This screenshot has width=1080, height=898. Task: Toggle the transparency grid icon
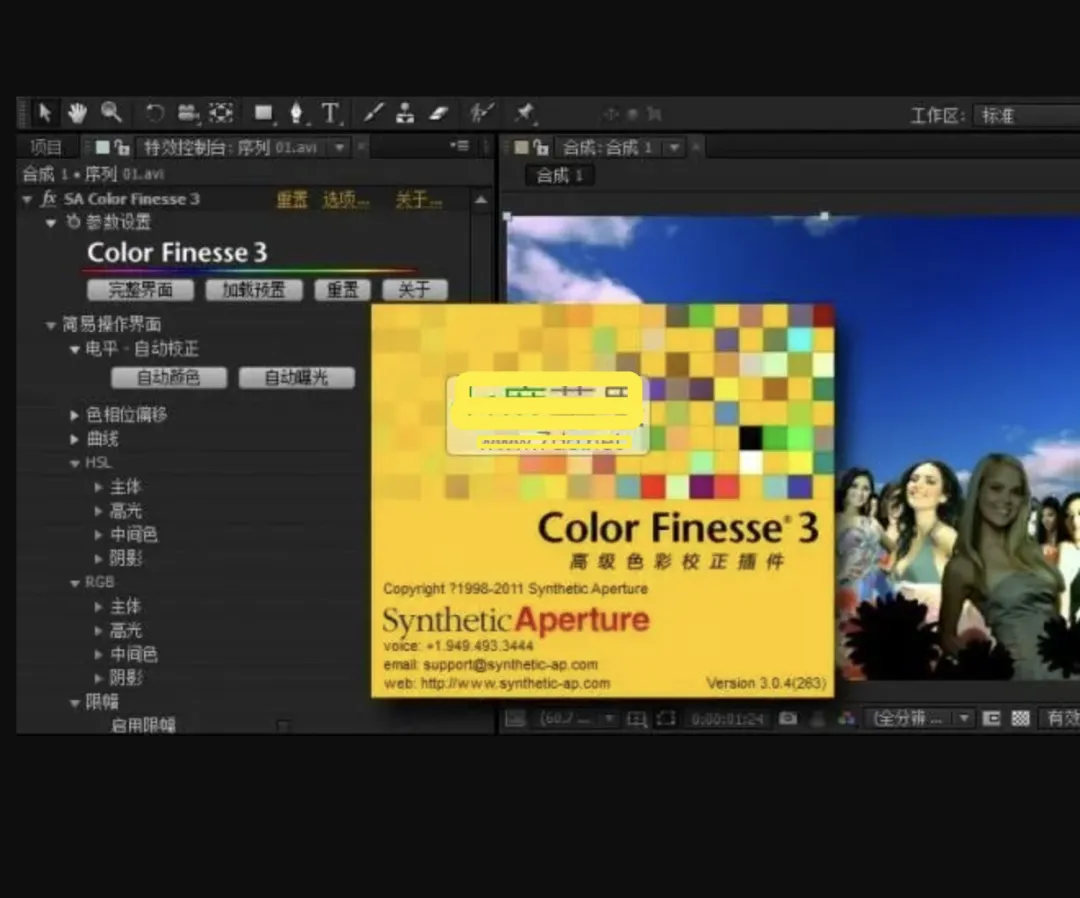point(1020,719)
